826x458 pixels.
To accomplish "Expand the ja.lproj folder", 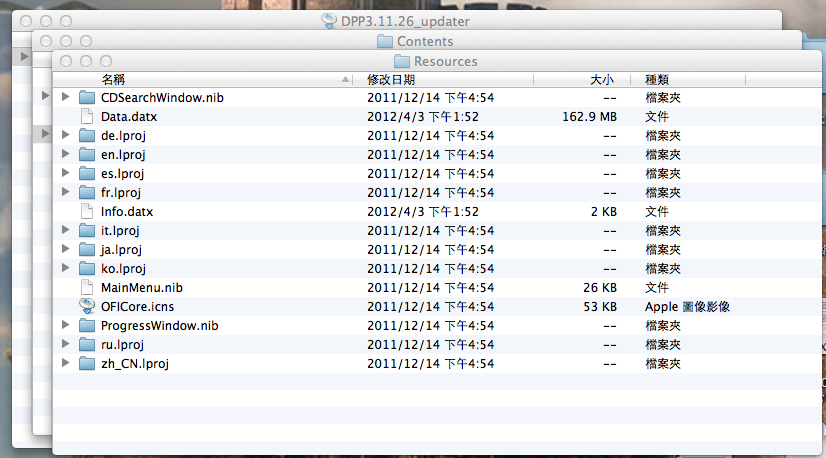I will click(x=65, y=249).
